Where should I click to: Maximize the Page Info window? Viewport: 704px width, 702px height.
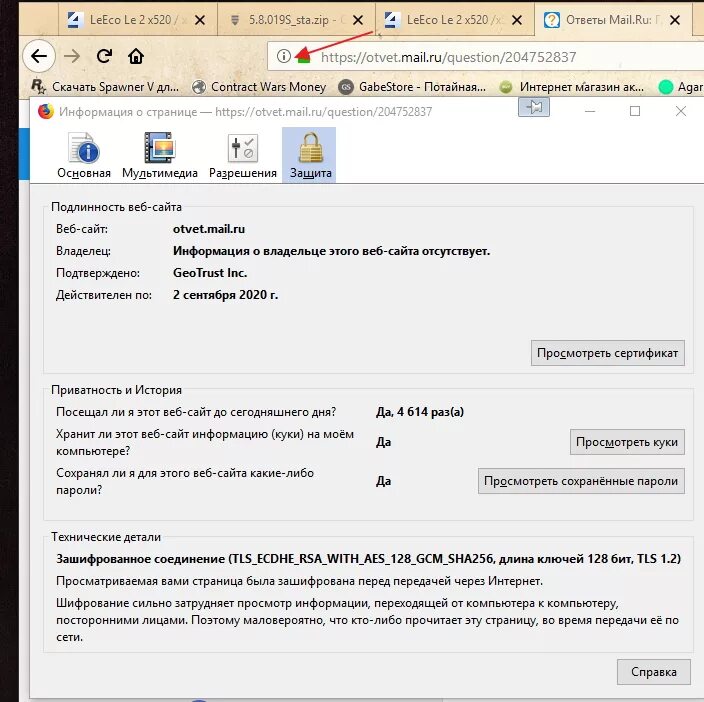pyautogui.click(x=634, y=111)
